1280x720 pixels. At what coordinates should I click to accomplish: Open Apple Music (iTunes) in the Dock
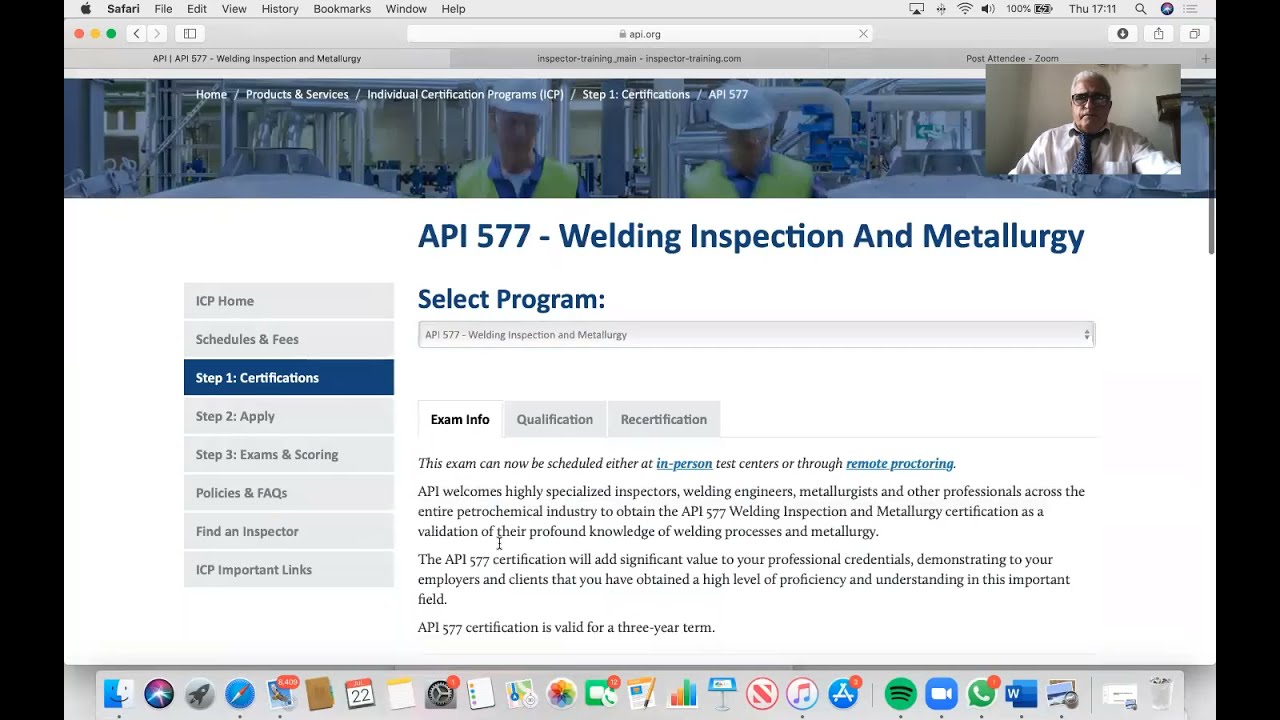coord(802,693)
